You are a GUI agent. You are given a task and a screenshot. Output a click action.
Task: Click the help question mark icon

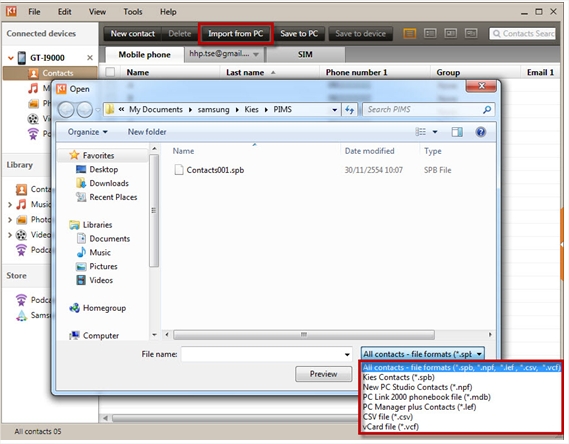point(480,132)
